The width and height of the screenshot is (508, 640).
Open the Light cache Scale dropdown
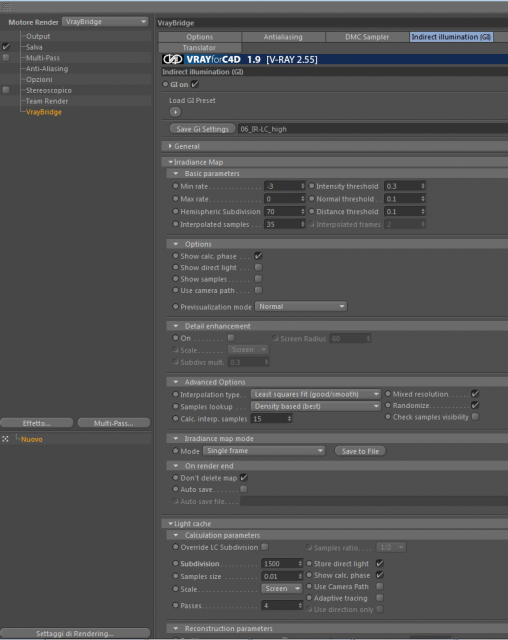pyautogui.click(x=282, y=589)
